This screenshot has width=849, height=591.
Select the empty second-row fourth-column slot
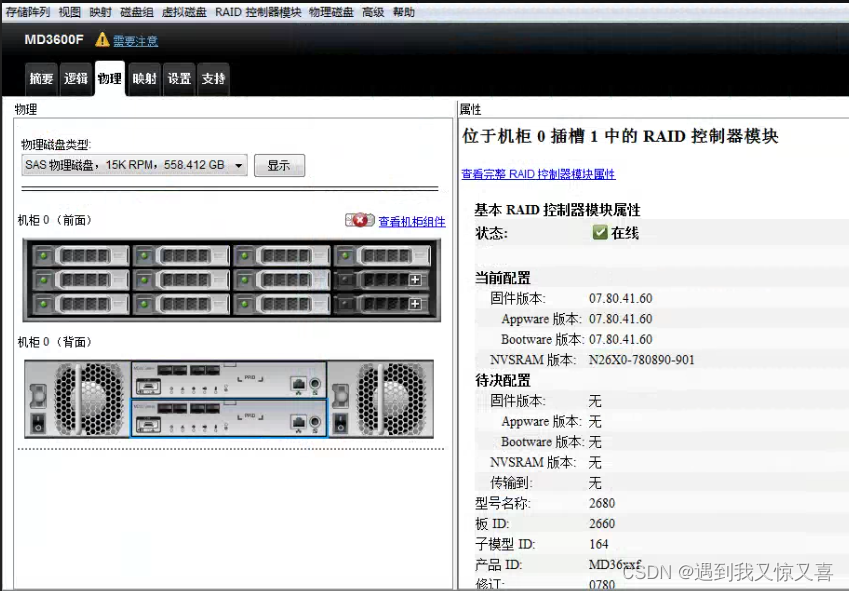click(x=382, y=280)
